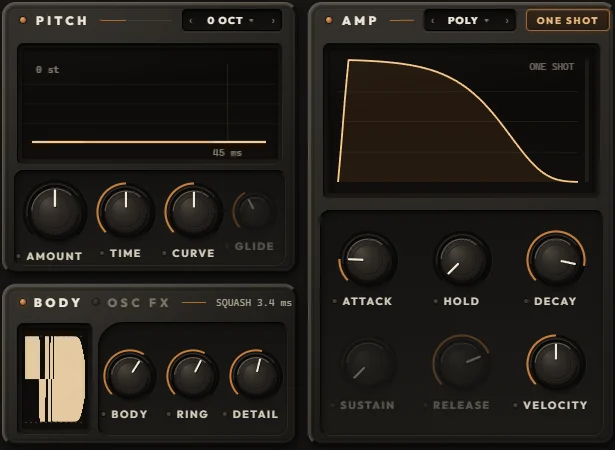The height and width of the screenshot is (450, 615).
Task: Click the dot next to VELOCITY label
Action: coord(515,405)
